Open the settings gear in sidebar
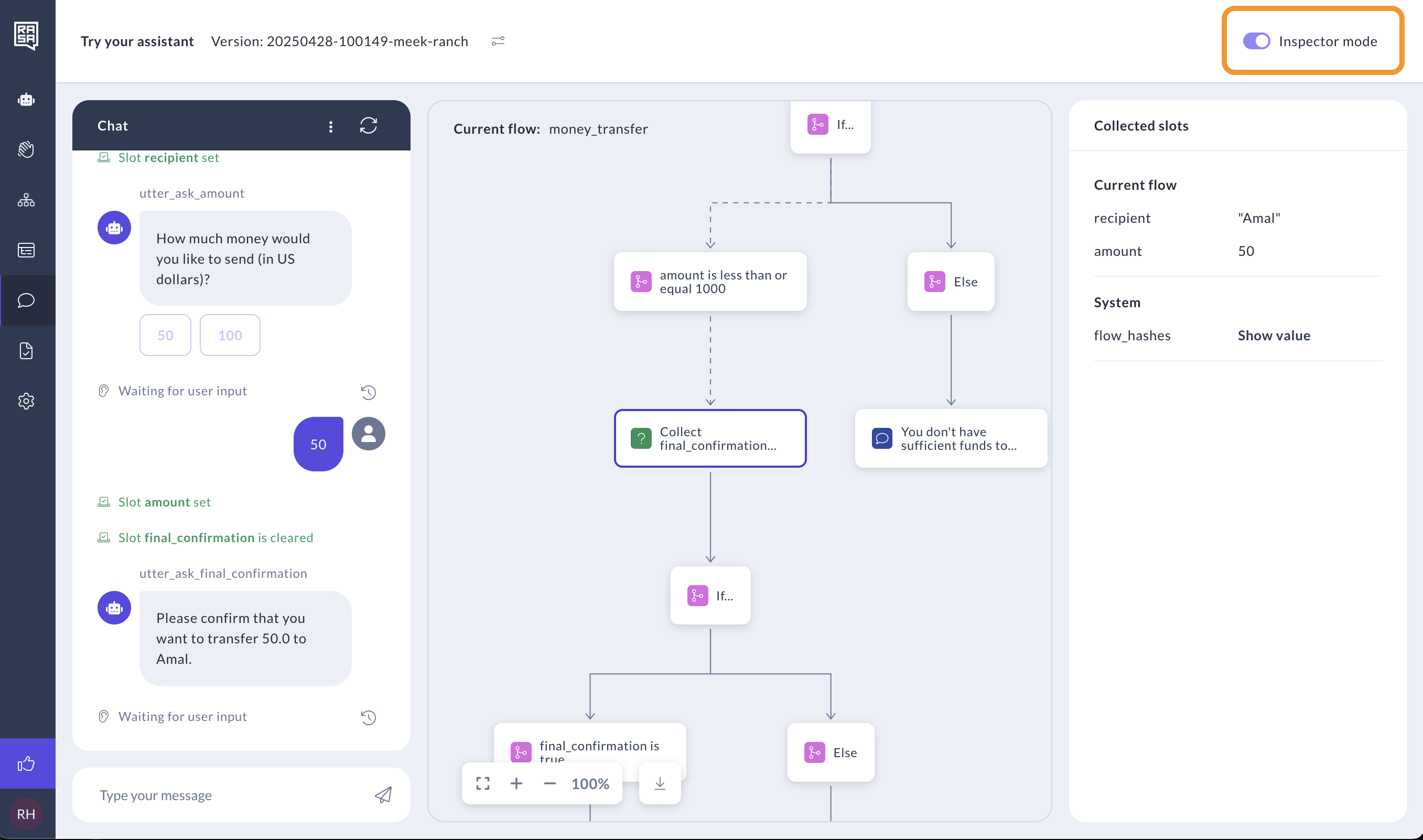This screenshot has height=840, width=1423. tap(26, 401)
